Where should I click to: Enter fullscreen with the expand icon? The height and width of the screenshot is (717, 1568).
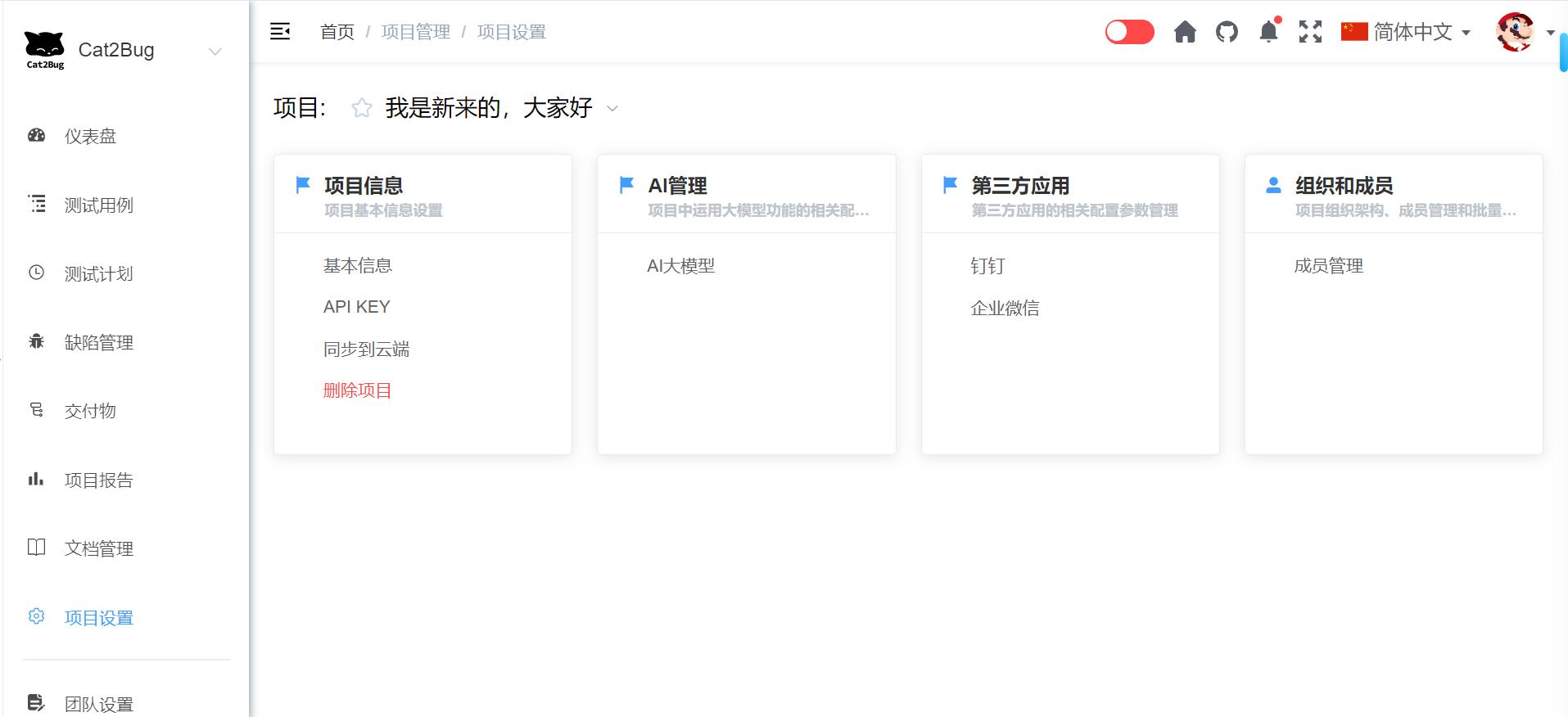pos(1310,32)
